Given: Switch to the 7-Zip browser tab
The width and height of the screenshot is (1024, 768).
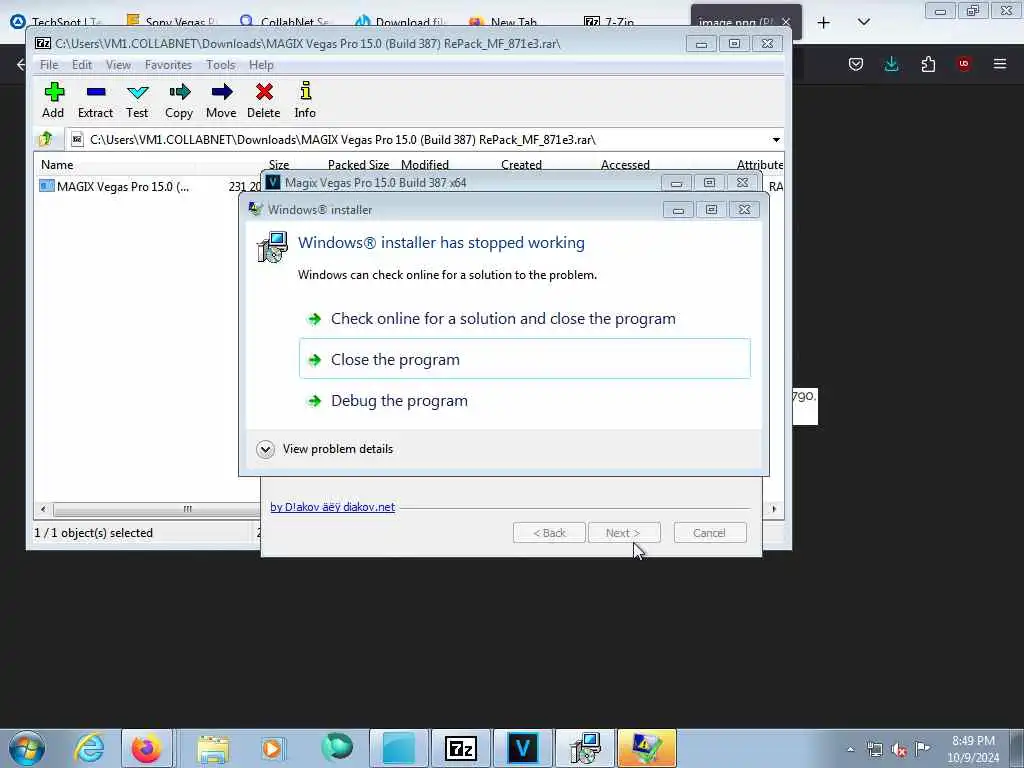Looking at the screenshot, I should pos(609,22).
